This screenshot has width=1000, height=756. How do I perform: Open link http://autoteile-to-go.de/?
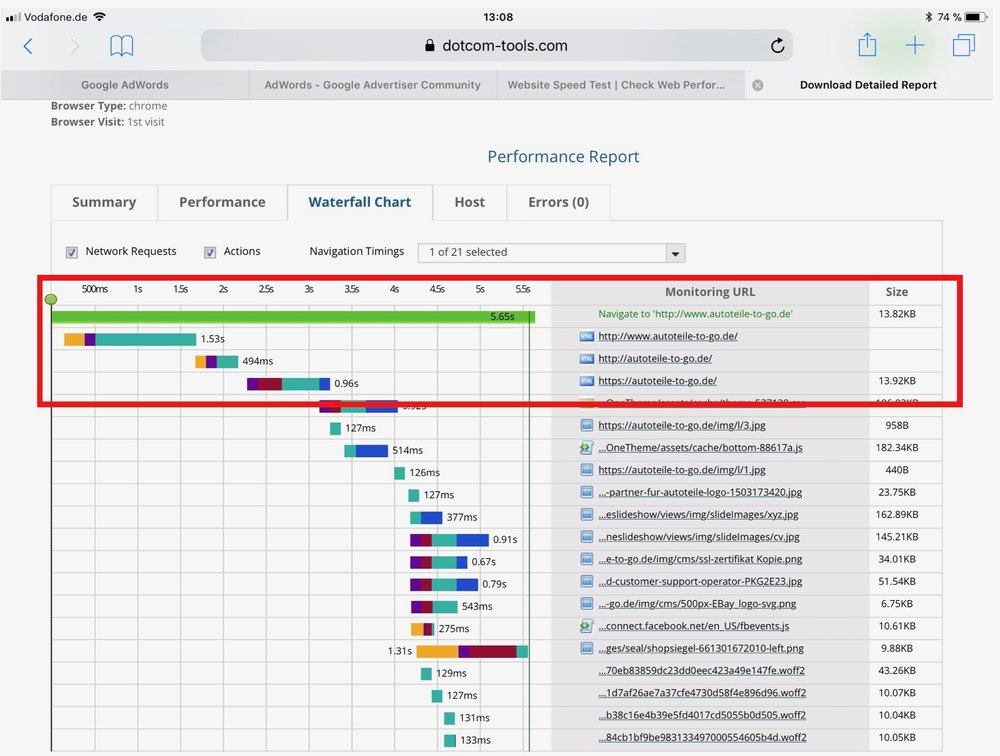point(655,359)
